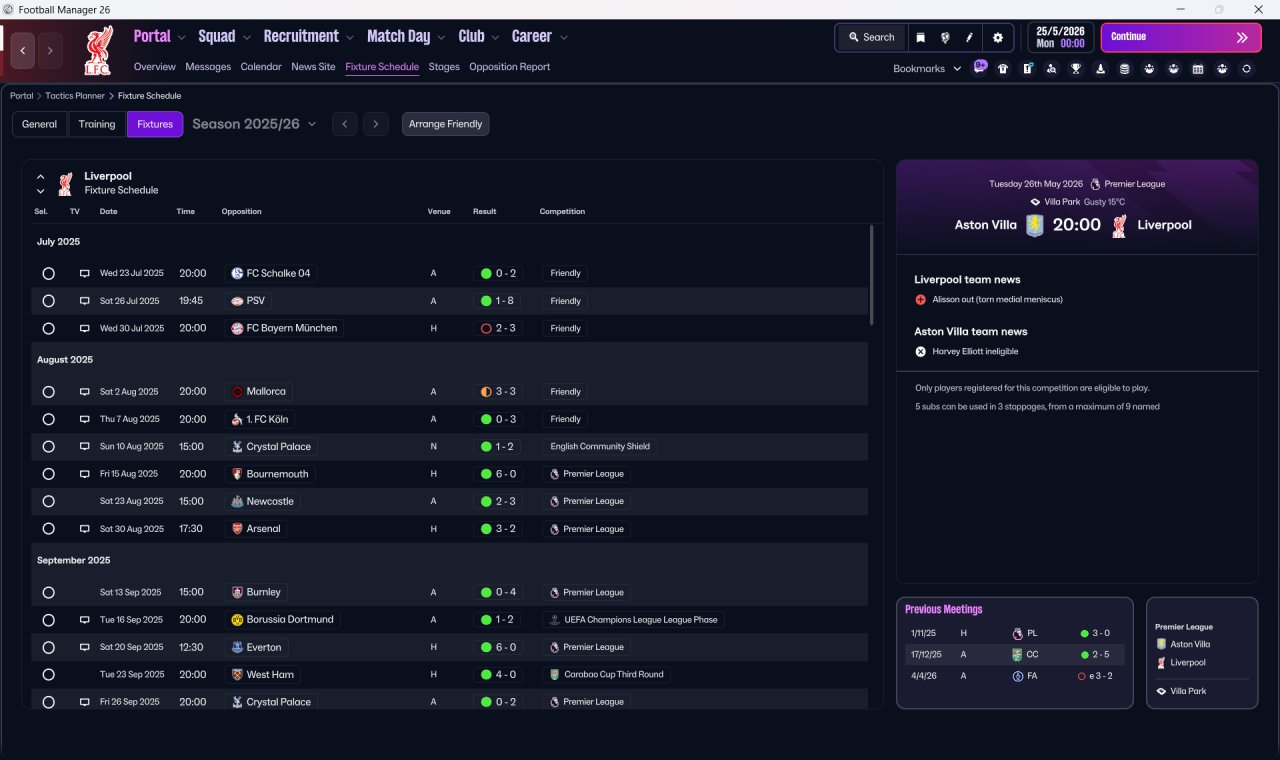Click the Everton opposition name
The height and width of the screenshot is (760, 1280).
264,647
